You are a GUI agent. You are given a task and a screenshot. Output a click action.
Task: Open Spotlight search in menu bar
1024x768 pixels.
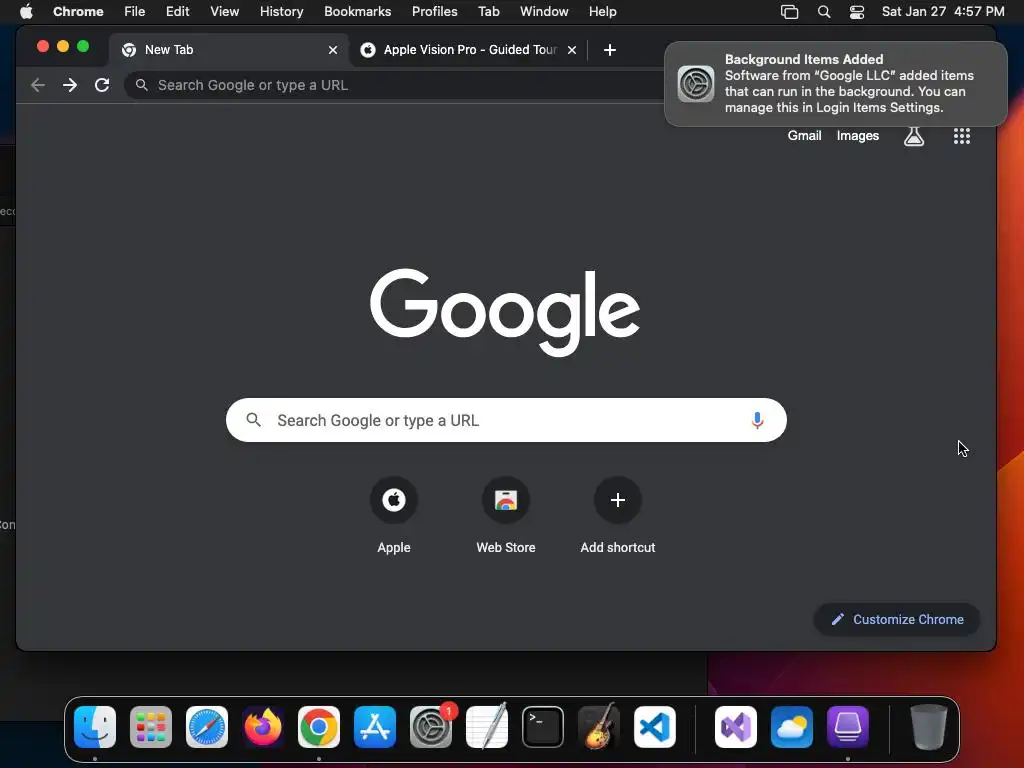(824, 11)
